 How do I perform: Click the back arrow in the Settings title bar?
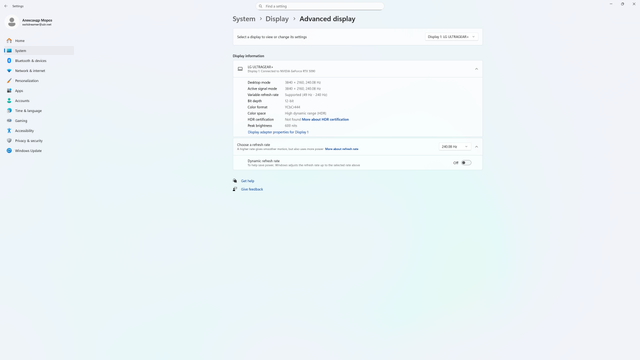[x=6, y=6]
